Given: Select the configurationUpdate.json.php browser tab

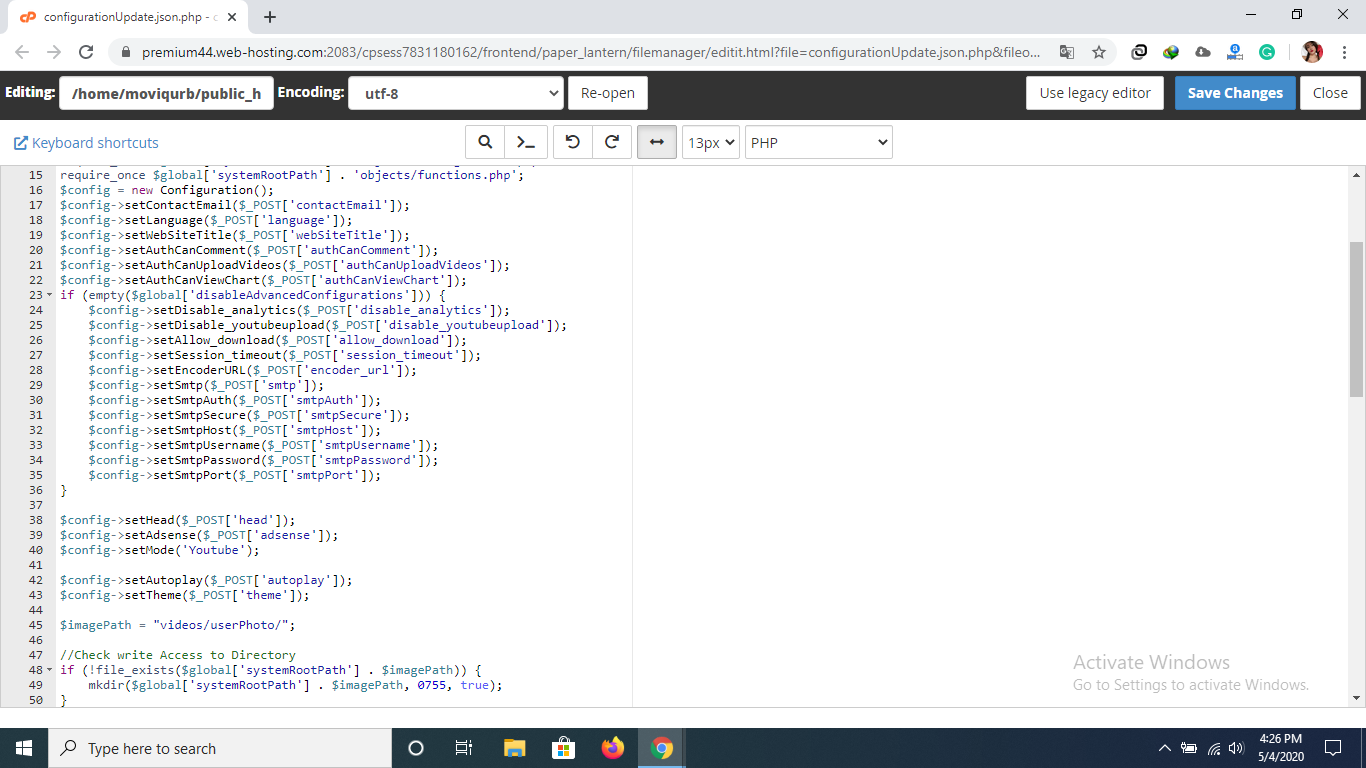Looking at the screenshot, I should pyautogui.click(x=128, y=17).
